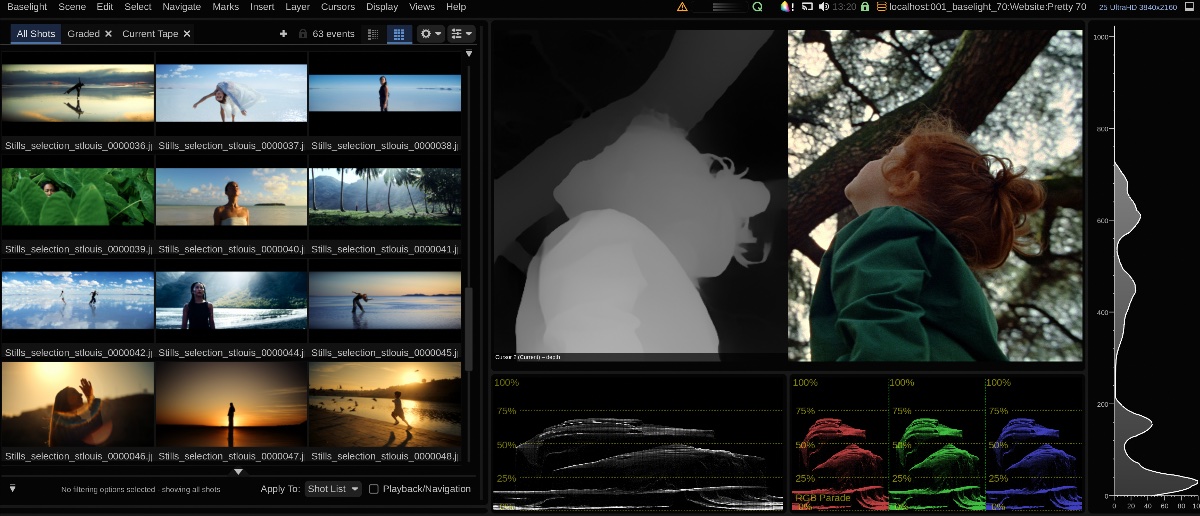Viewport: 1200px width, 516px height.
Task: Switch to the All Shots tab
Action: (x=36, y=34)
